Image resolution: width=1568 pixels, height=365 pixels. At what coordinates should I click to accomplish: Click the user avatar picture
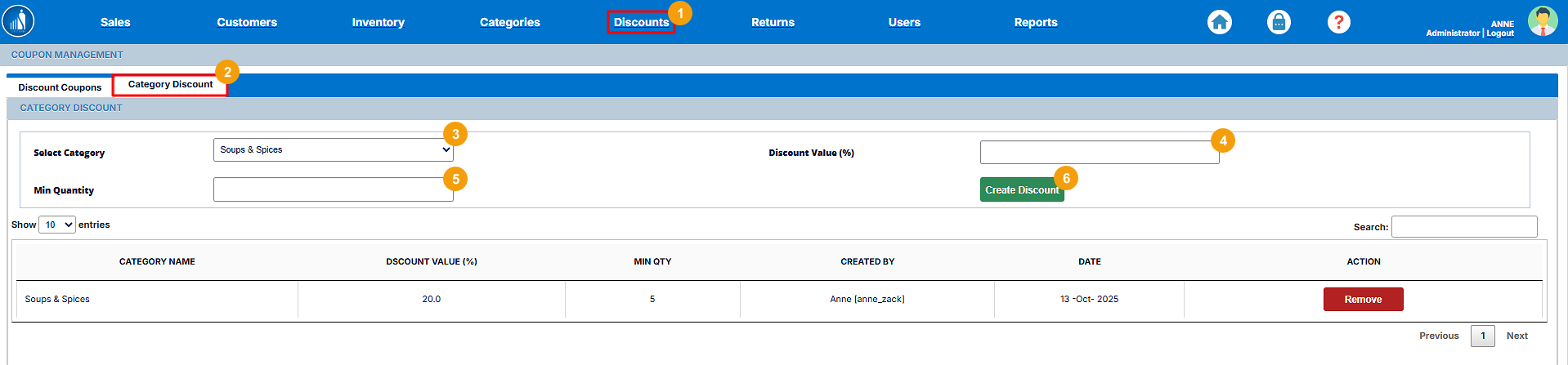(x=1542, y=21)
